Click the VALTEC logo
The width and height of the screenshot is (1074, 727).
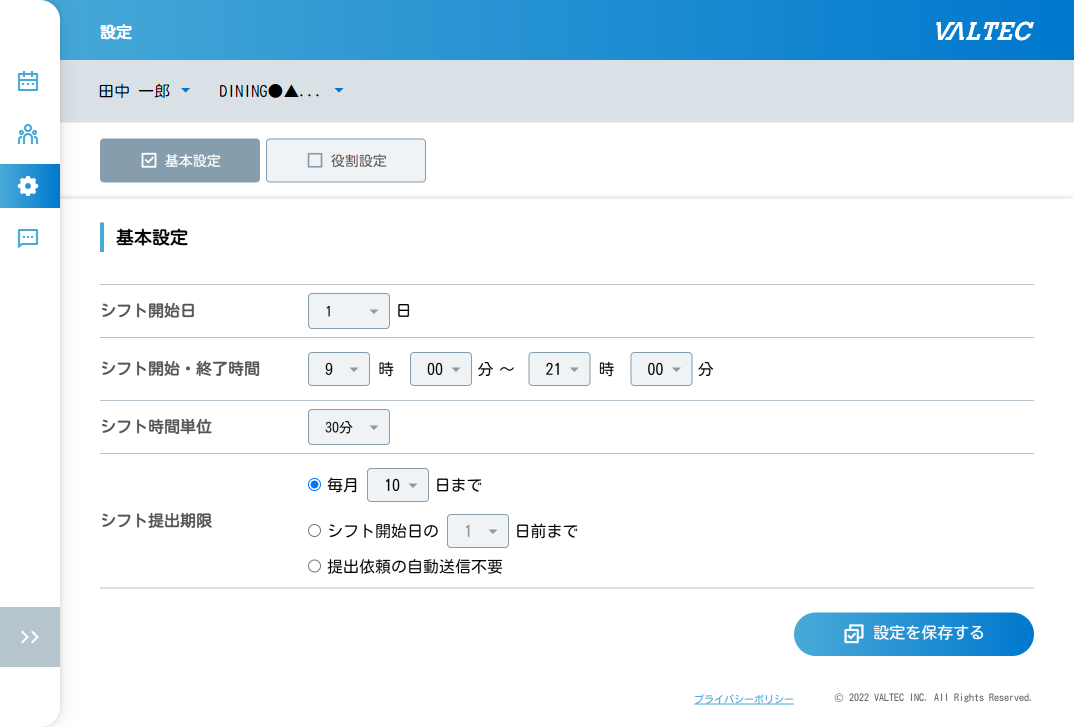(x=984, y=31)
